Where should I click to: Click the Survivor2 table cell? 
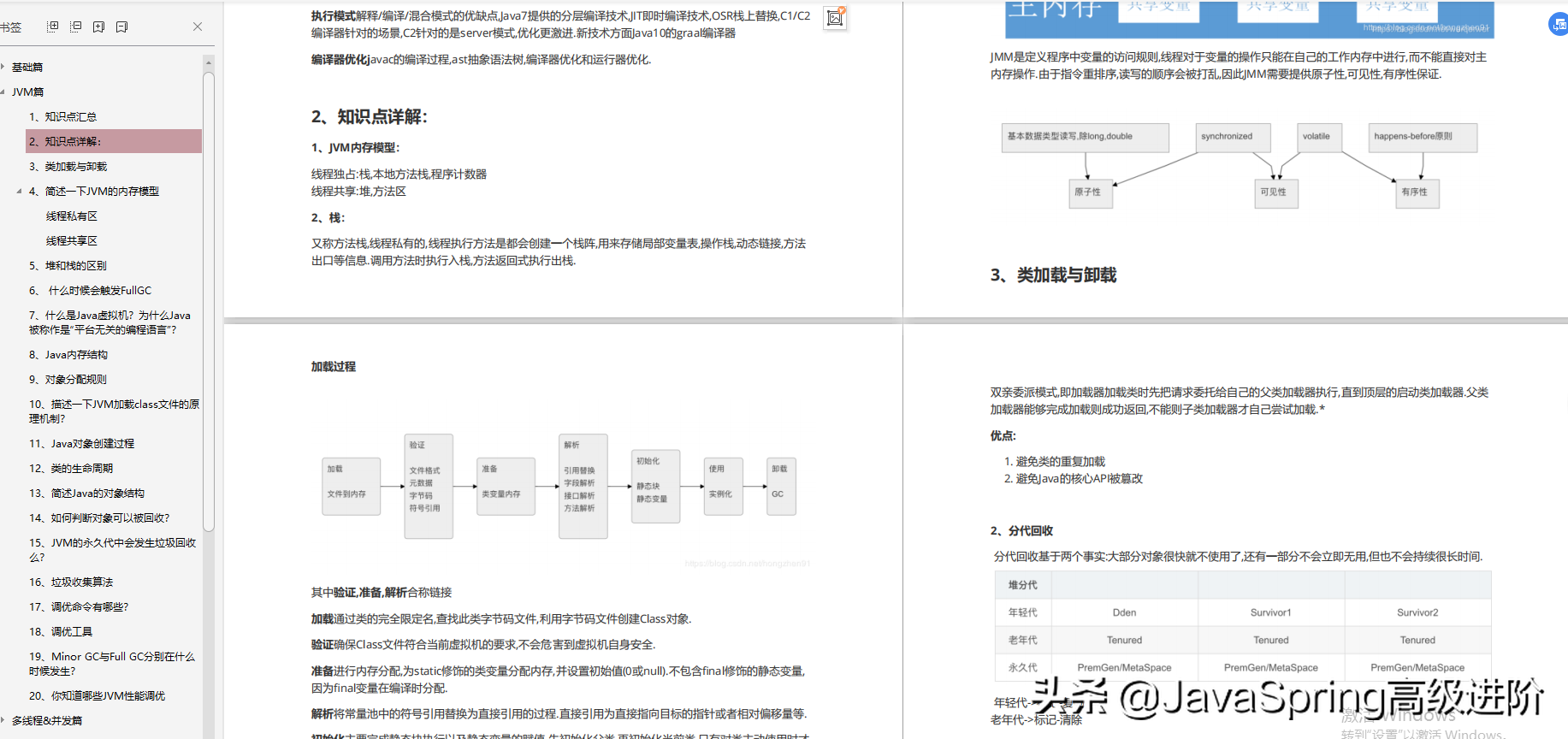point(1417,612)
